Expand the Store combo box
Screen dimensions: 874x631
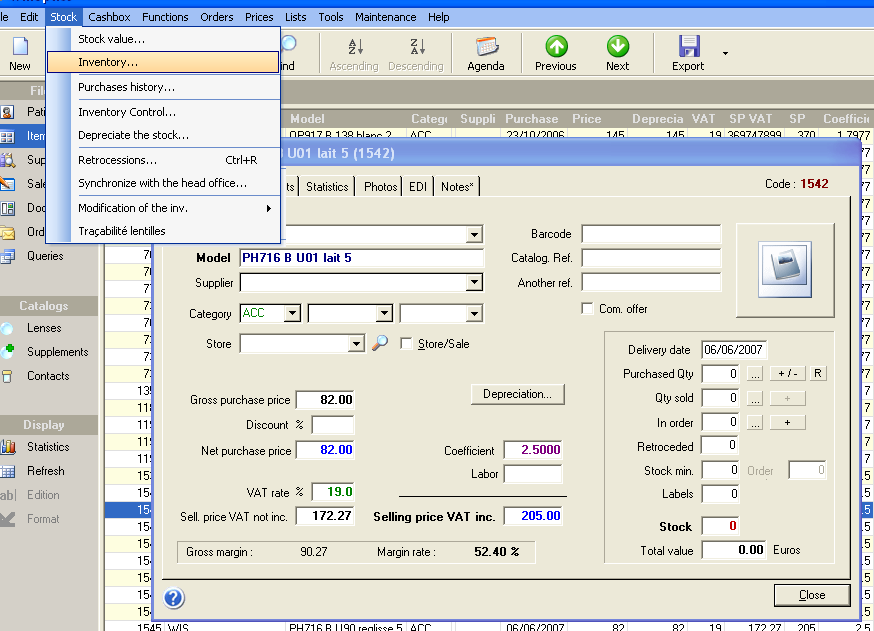tap(356, 344)
